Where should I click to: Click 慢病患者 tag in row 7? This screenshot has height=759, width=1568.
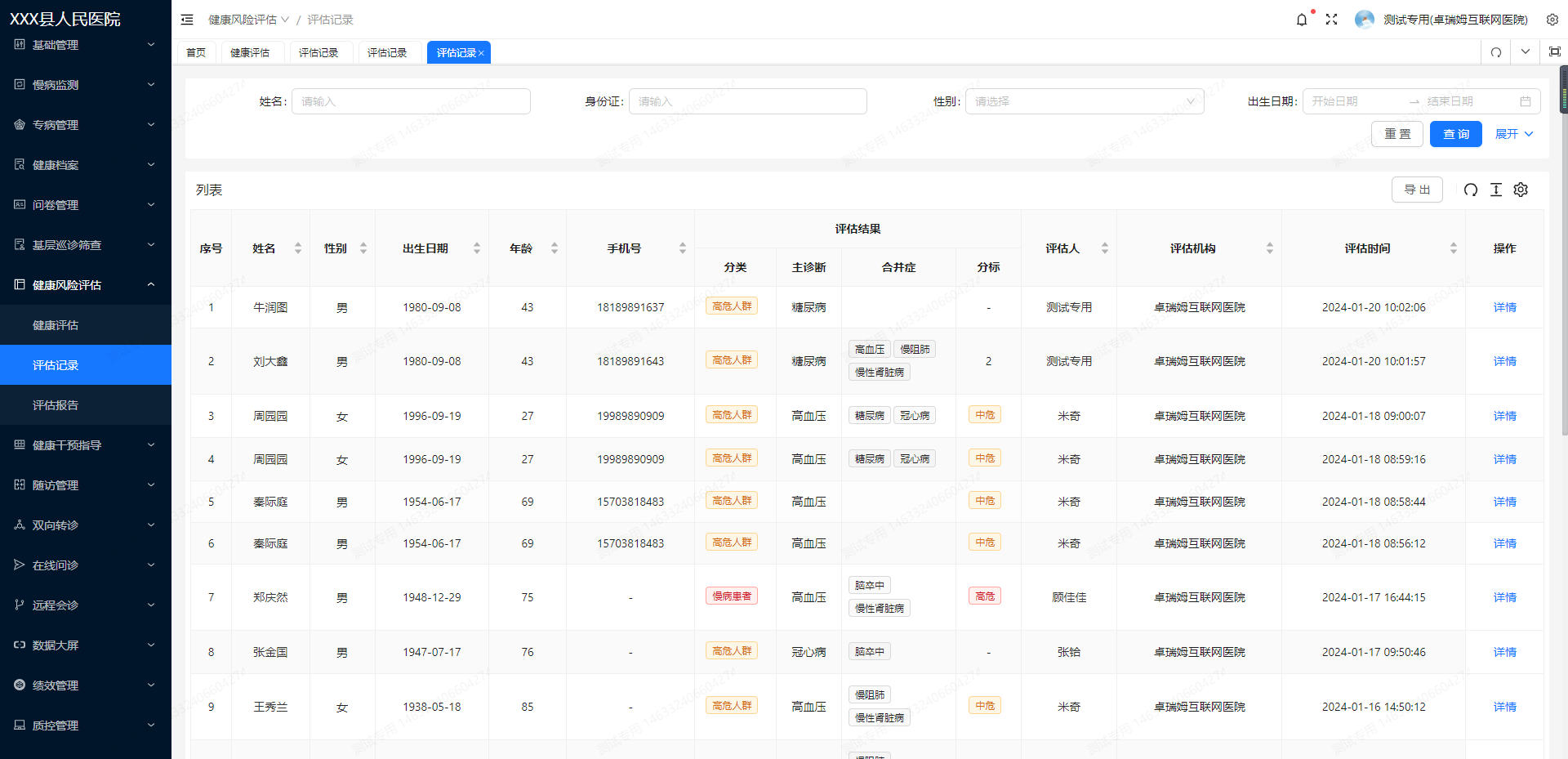click(732, 596)
